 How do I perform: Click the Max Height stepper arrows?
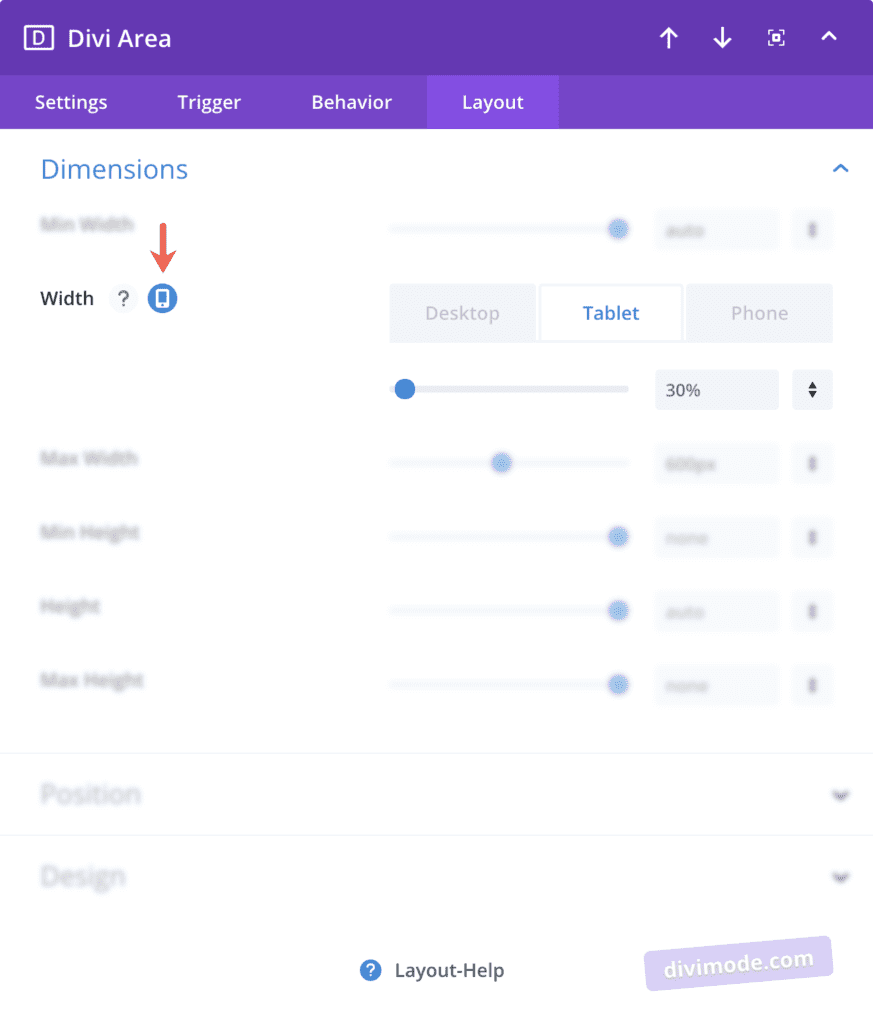[x=812, y=685]
